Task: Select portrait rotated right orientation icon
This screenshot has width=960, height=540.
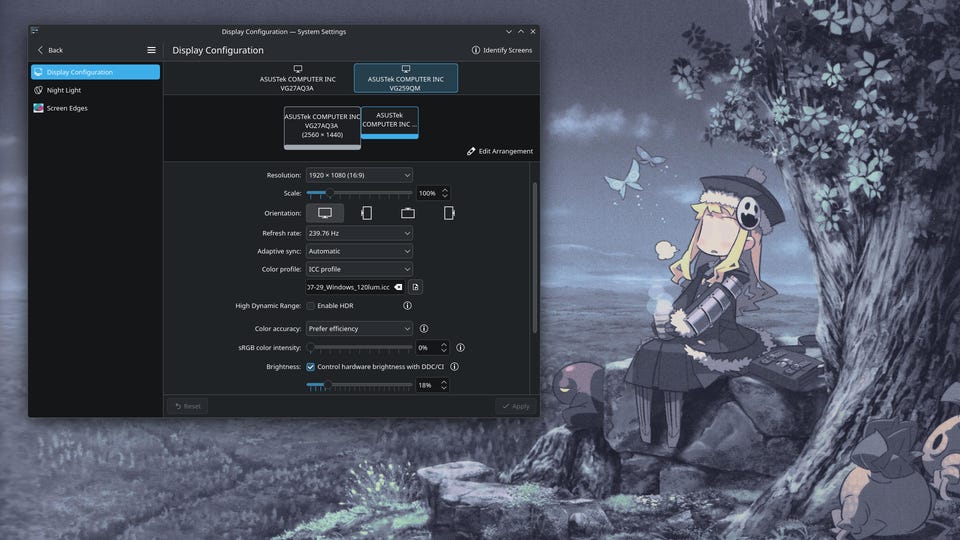Action: pyautogui.click(x=449, y=213)
